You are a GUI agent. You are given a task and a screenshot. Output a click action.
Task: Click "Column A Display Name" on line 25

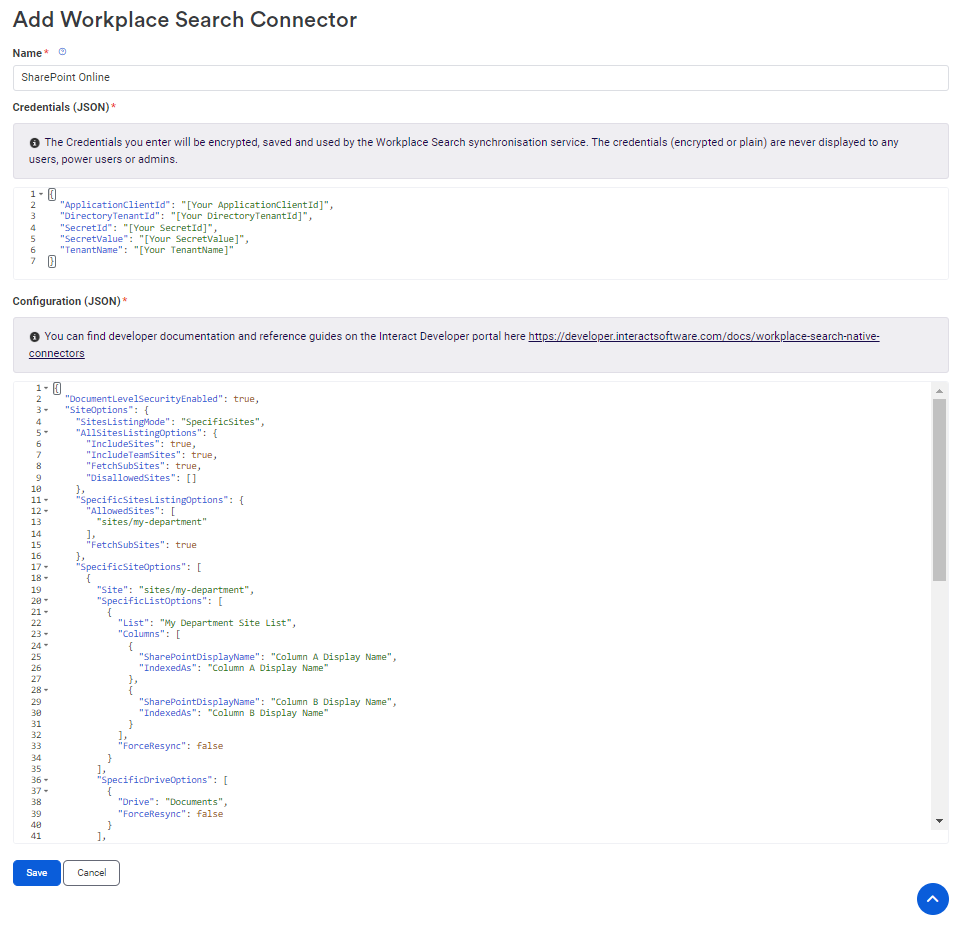tap(331, 657)
